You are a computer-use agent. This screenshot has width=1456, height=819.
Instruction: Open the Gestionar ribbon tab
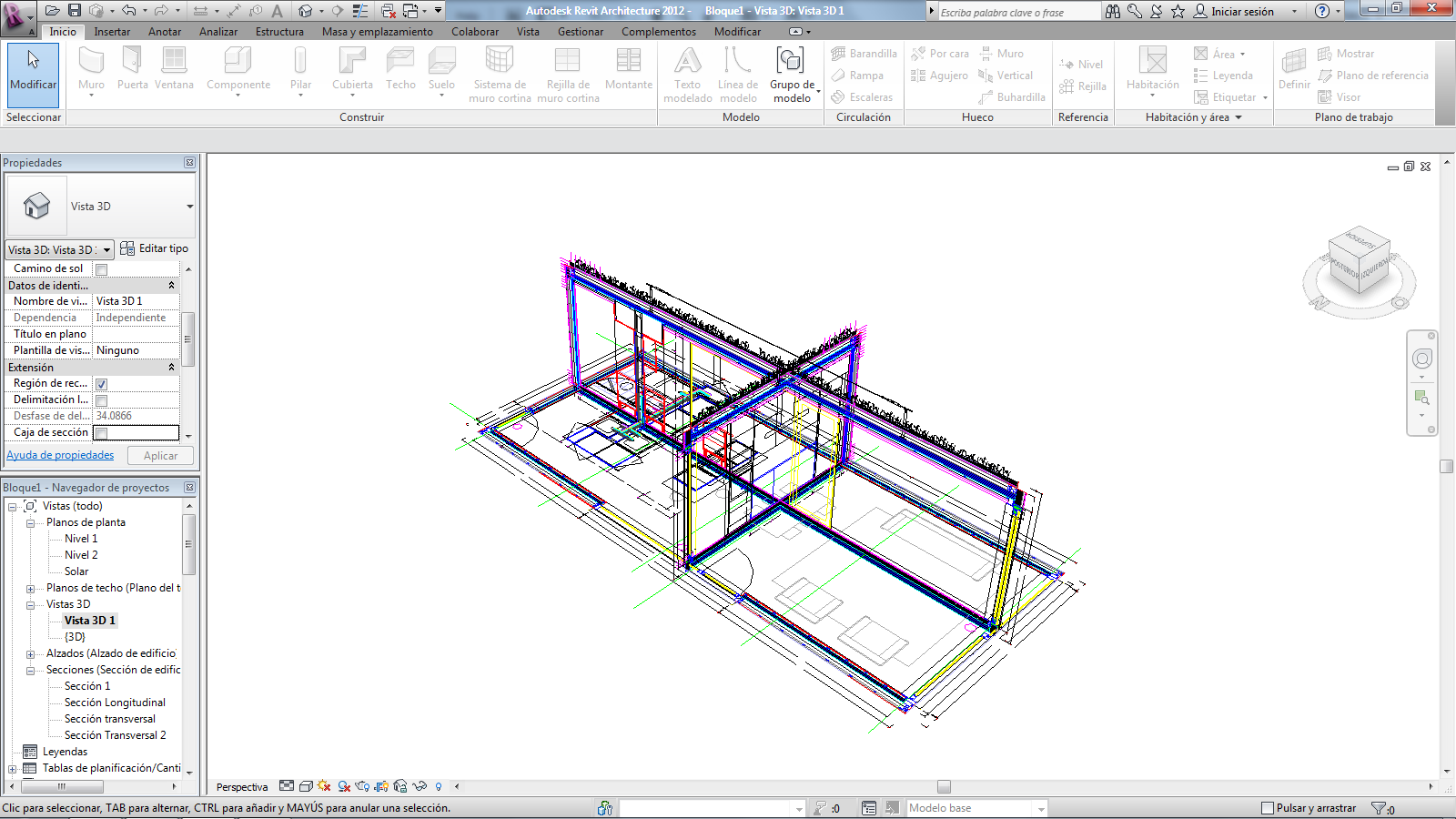click(580, 31)
